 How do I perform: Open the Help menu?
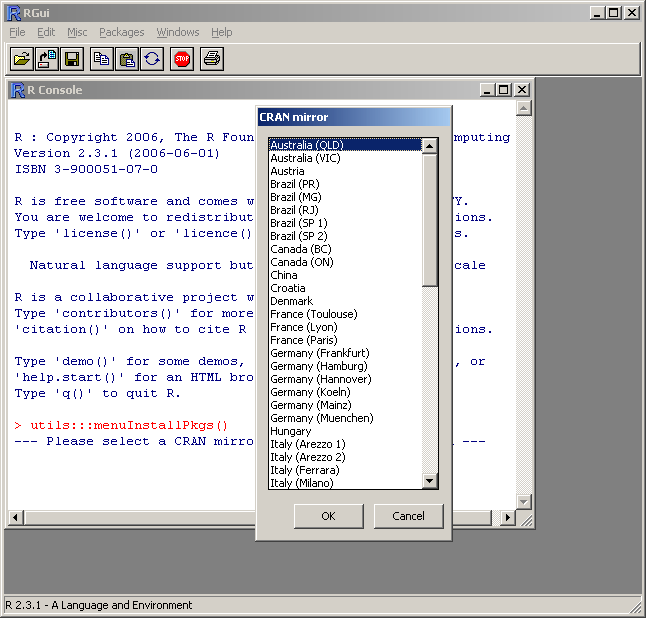[x=222, y=32]
